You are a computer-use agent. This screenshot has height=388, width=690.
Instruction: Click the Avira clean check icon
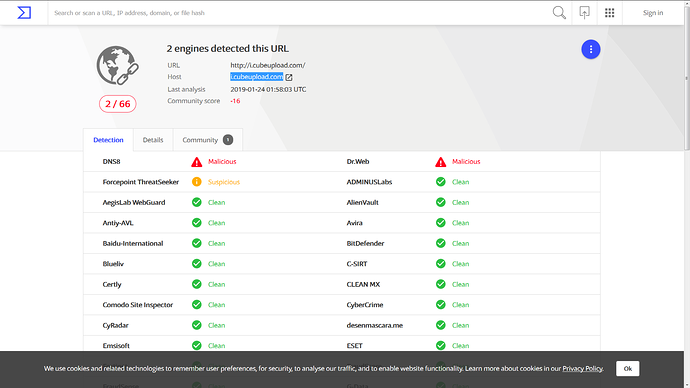(x=440, y=223)
